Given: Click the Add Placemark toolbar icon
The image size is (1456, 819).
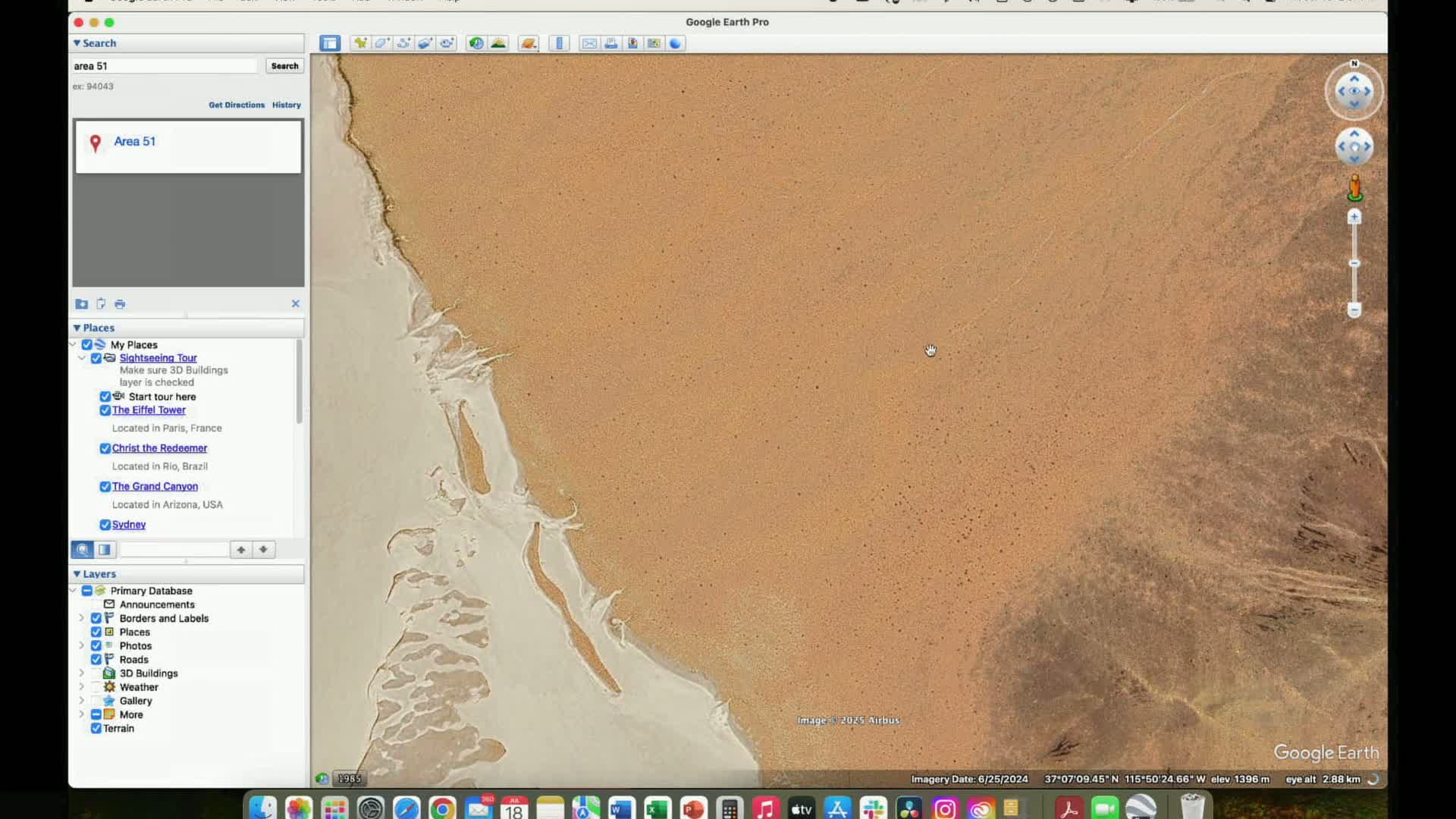Looking at the screenshot, I should [x=360, y=43].
